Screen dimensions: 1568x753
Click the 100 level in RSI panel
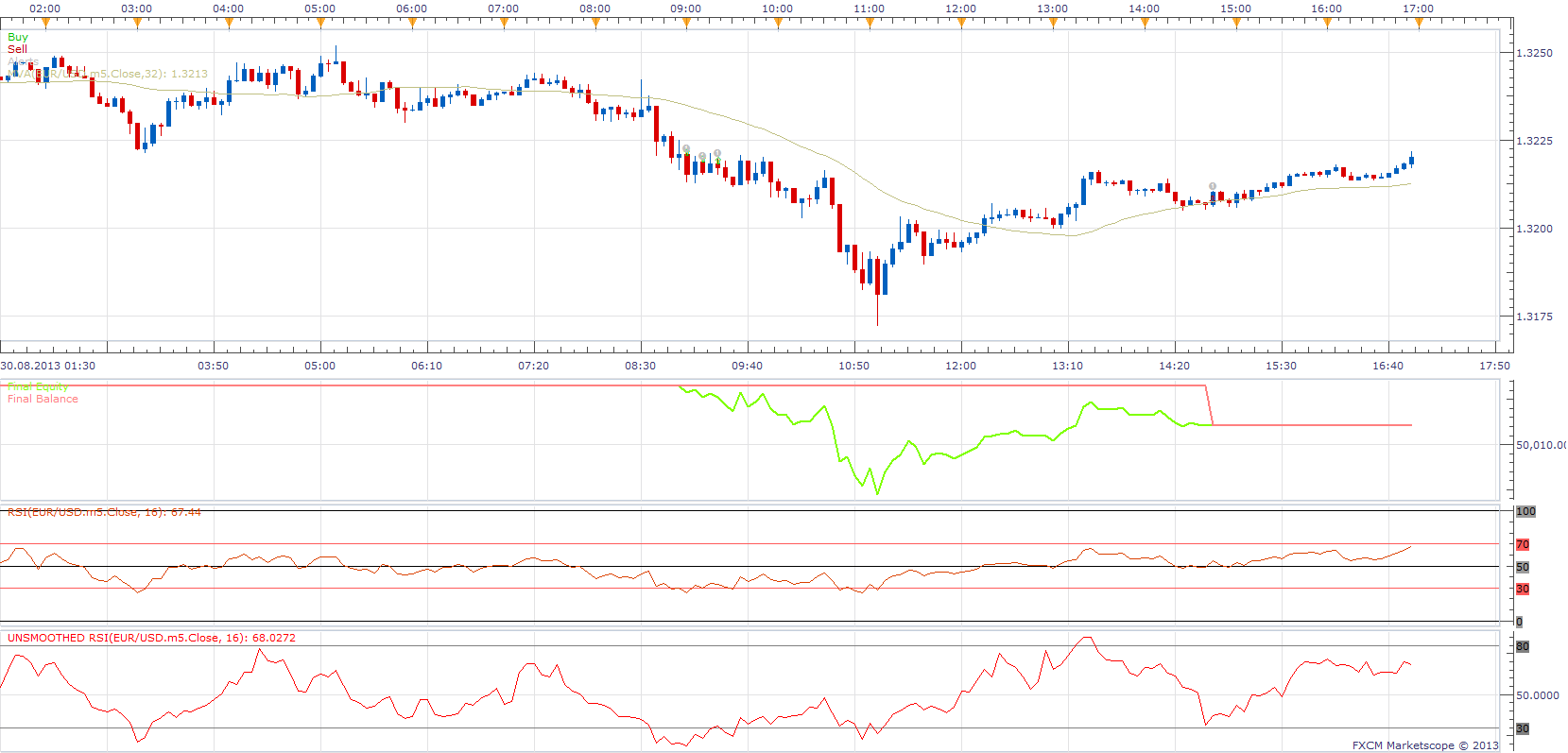click(x=1525, y=511)
